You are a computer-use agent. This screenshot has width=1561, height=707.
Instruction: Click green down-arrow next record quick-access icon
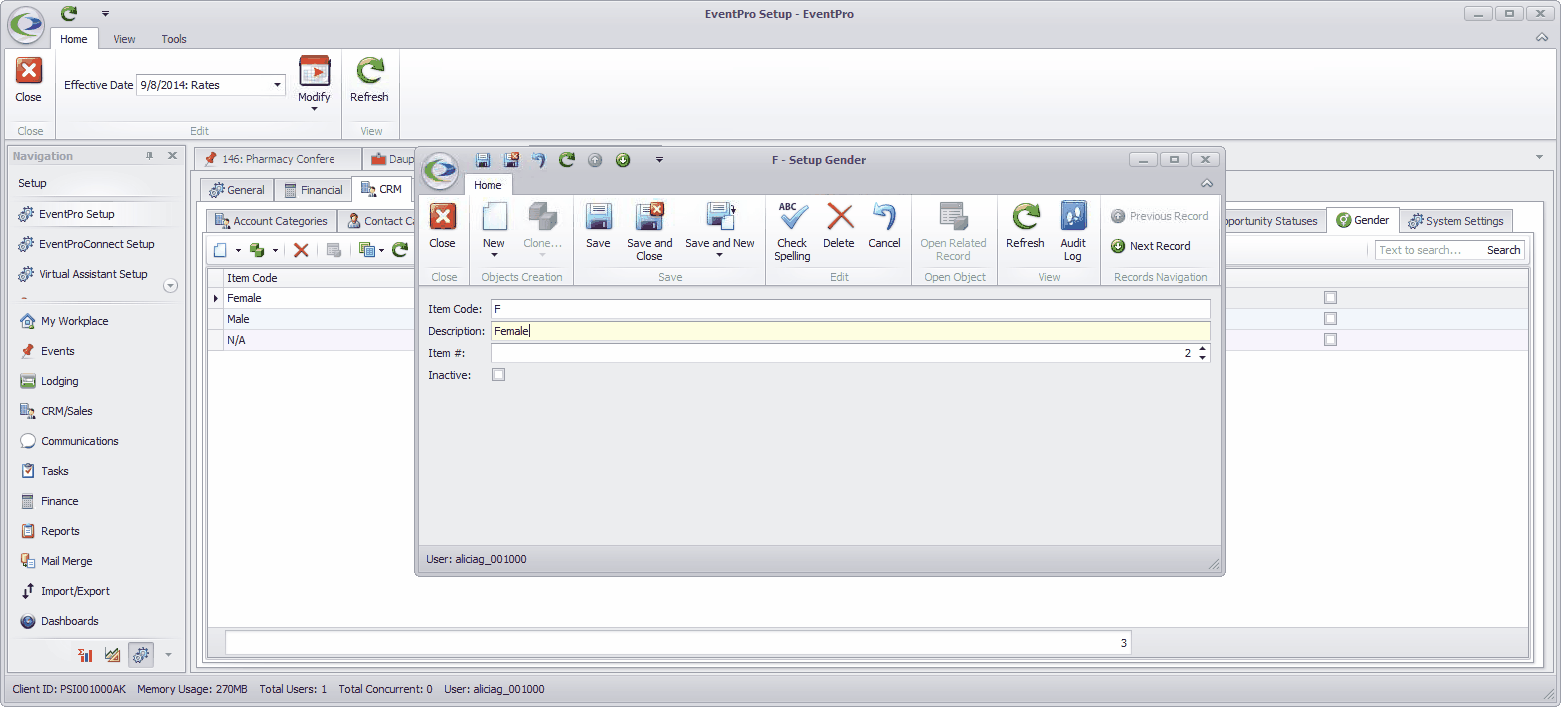tap(623, 160)
